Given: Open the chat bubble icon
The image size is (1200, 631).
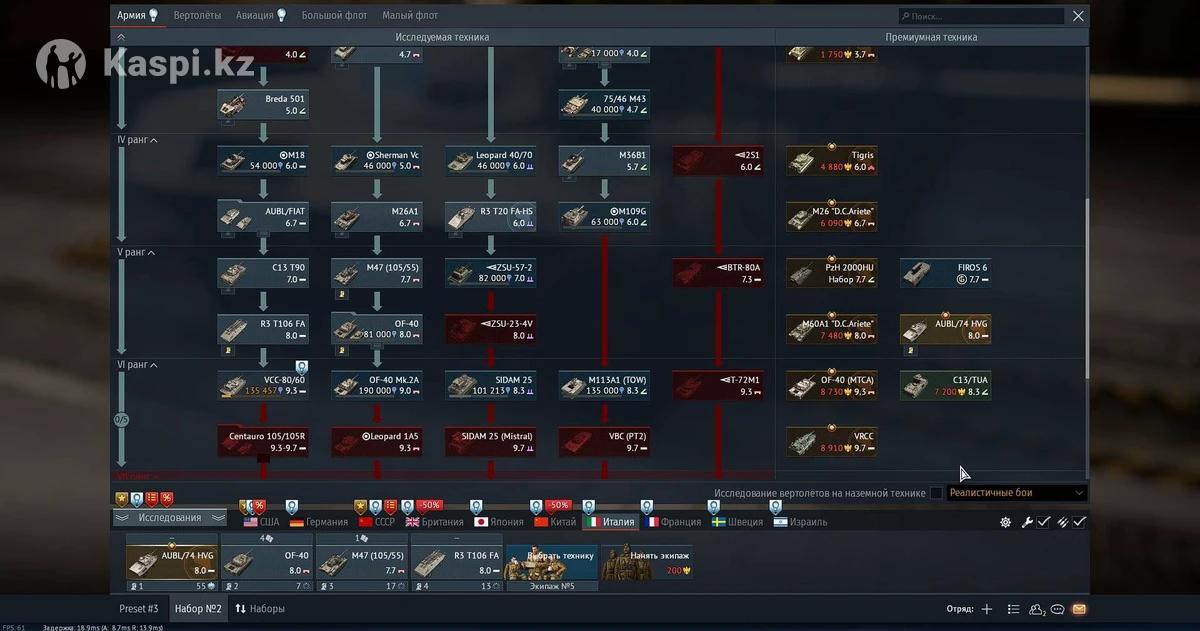Looking at the screenshot, I should pos(1058,609).
